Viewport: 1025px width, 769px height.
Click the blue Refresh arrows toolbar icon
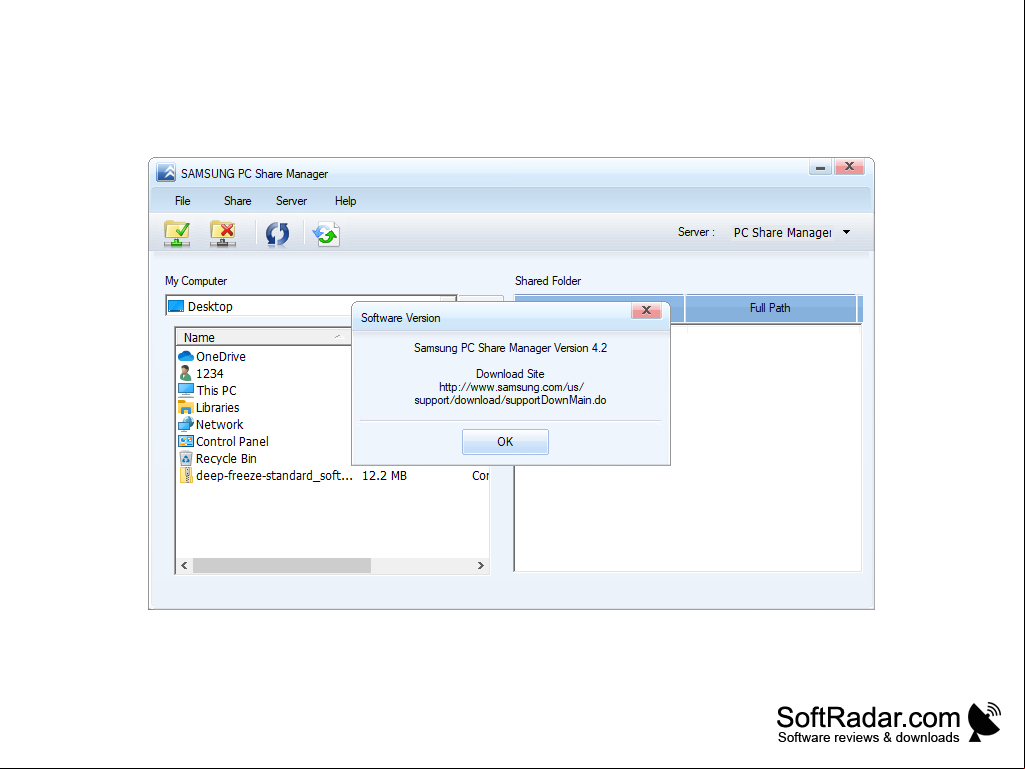(277, 233)
